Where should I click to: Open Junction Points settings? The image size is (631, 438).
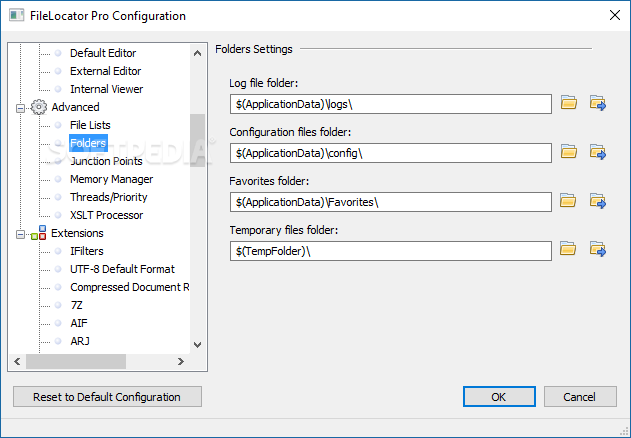point(106,161)
